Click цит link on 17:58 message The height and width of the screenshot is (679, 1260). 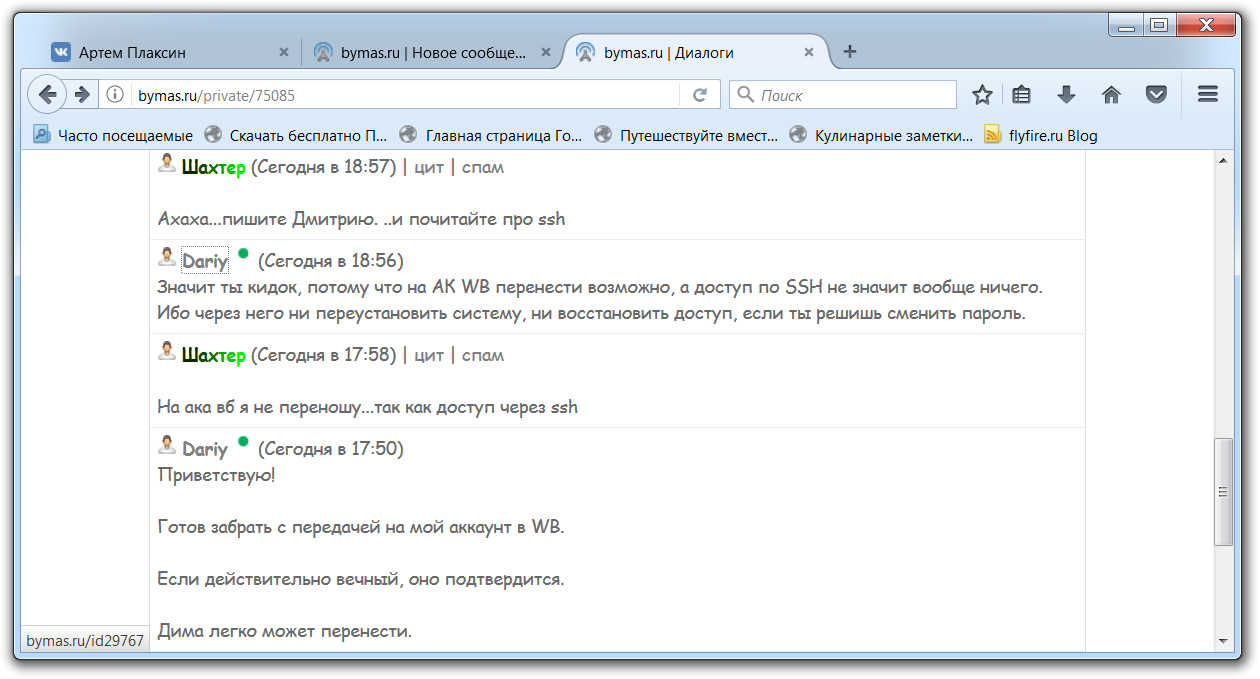click(x=429, y=355)
